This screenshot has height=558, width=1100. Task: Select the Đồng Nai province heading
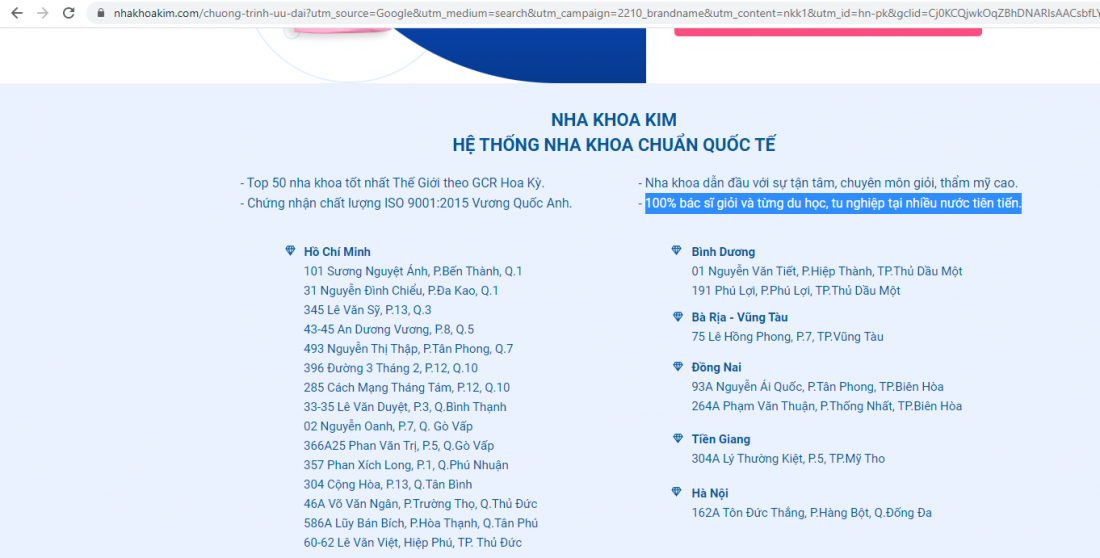pyautogui.click(x=716, y=367)
